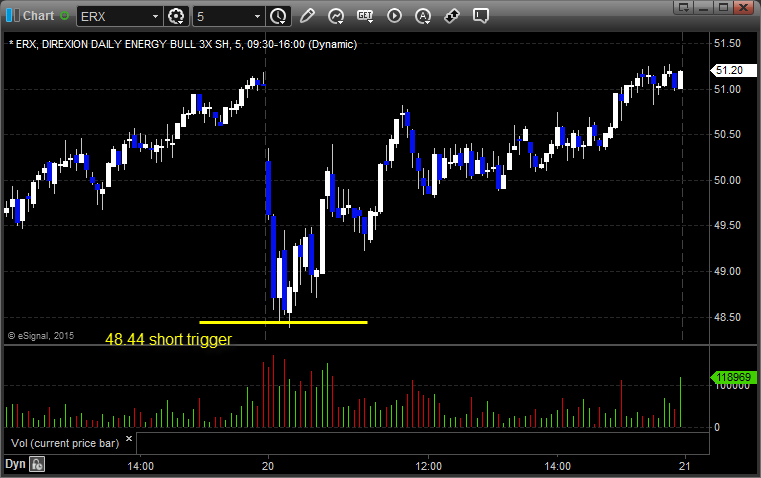The width and height of the screenshot is (761, 478).
Task: Open the GET tools menu
Action: click(x=365, y=16)
